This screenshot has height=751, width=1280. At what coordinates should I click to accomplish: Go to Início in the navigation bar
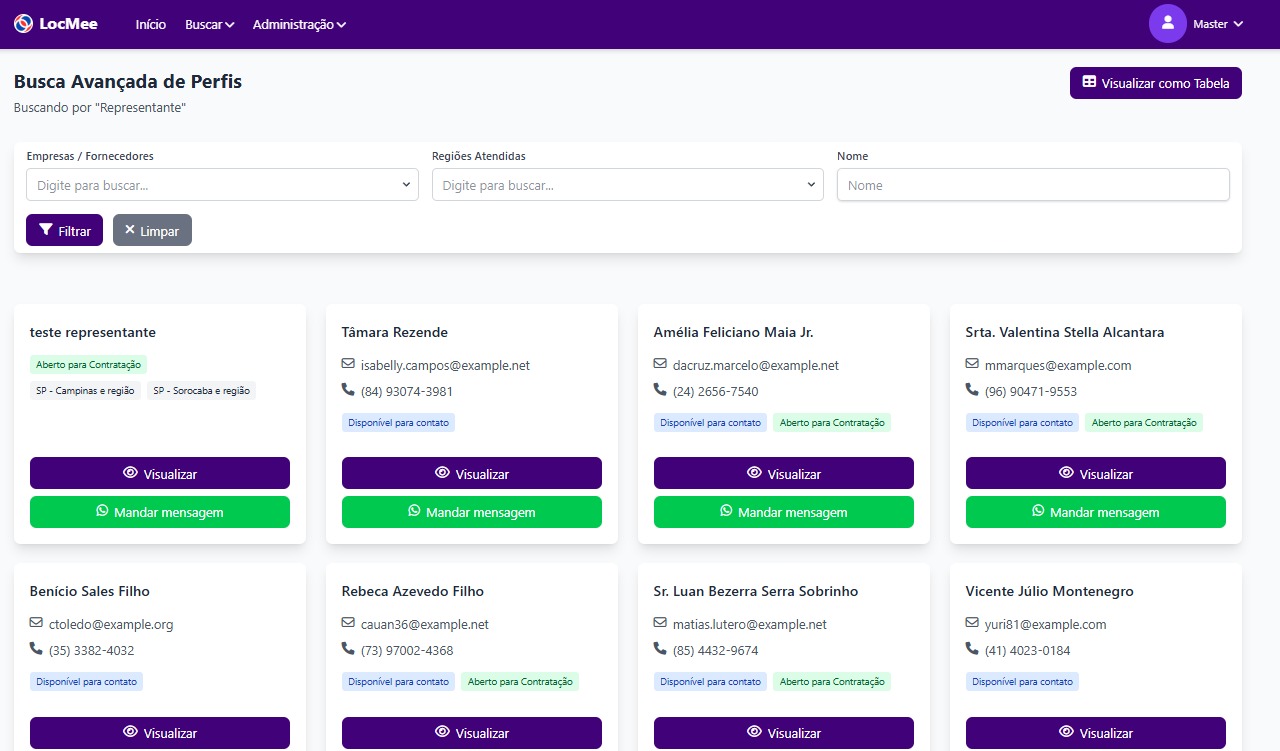click(151, 24)
